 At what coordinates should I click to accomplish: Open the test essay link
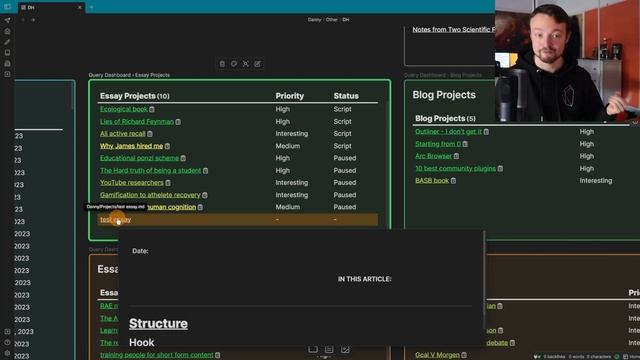point(116,220)
